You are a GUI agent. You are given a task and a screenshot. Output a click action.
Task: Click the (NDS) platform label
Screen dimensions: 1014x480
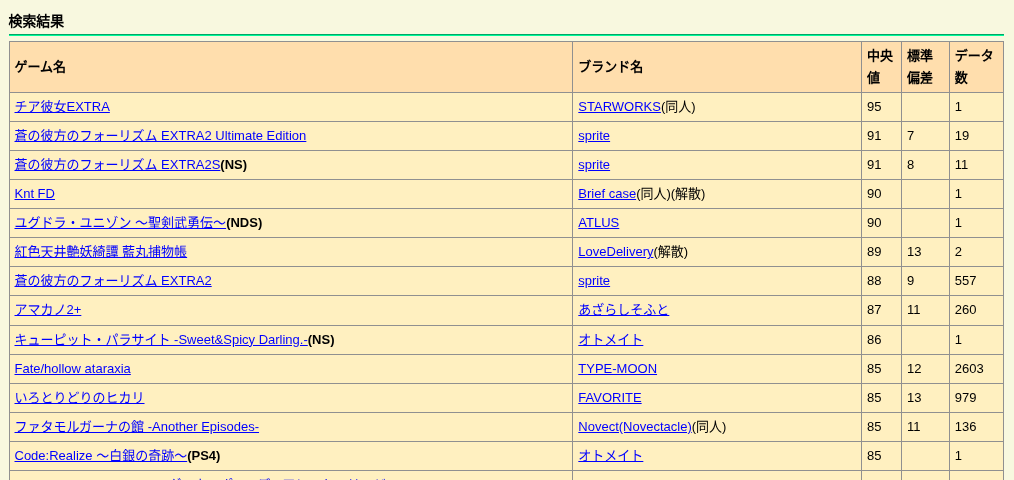pos(244,223)
